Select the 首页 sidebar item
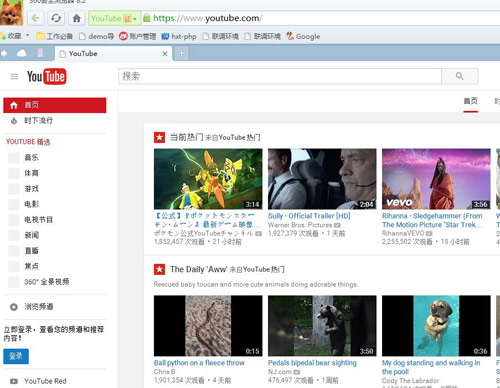The height and width of the screenshot is (388, 500). [55, 105]
